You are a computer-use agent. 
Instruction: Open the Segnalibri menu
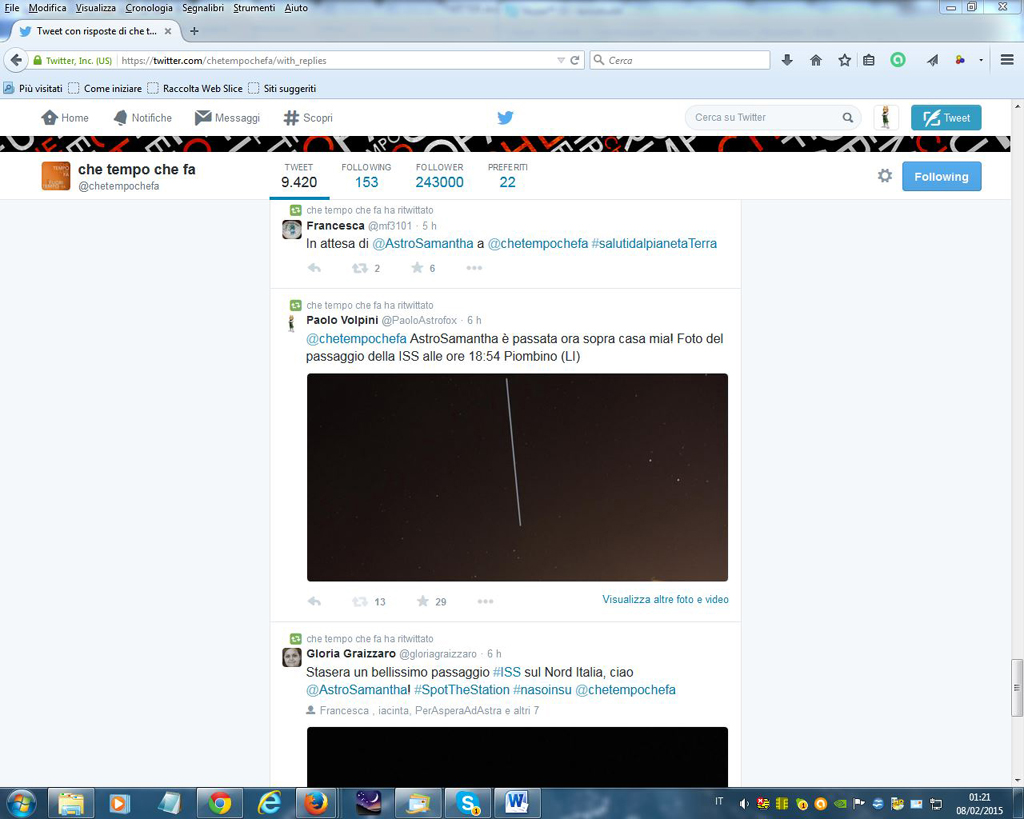pyautogui.click(x=203, y=8)
